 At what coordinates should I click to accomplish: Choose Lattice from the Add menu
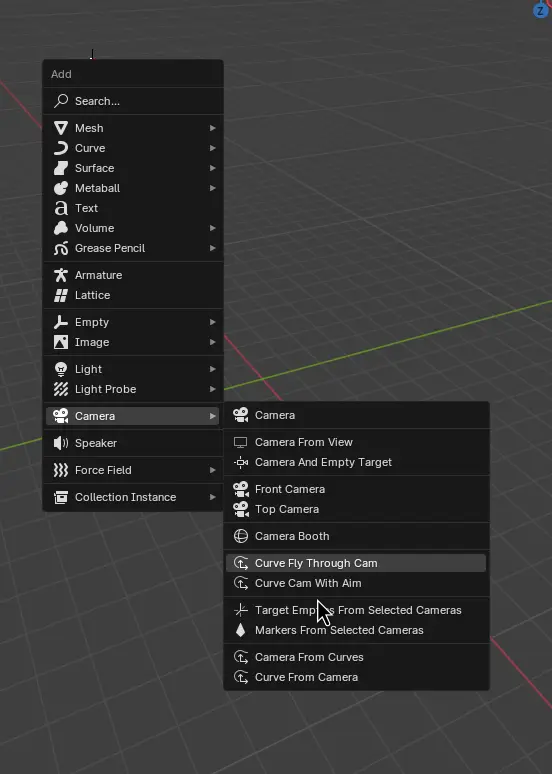coord(133,295)
